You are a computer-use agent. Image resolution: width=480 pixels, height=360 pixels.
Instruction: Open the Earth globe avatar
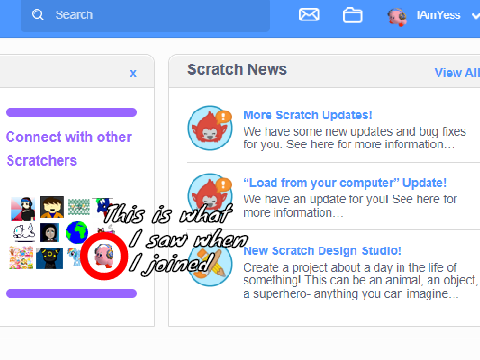click(77, 232)
